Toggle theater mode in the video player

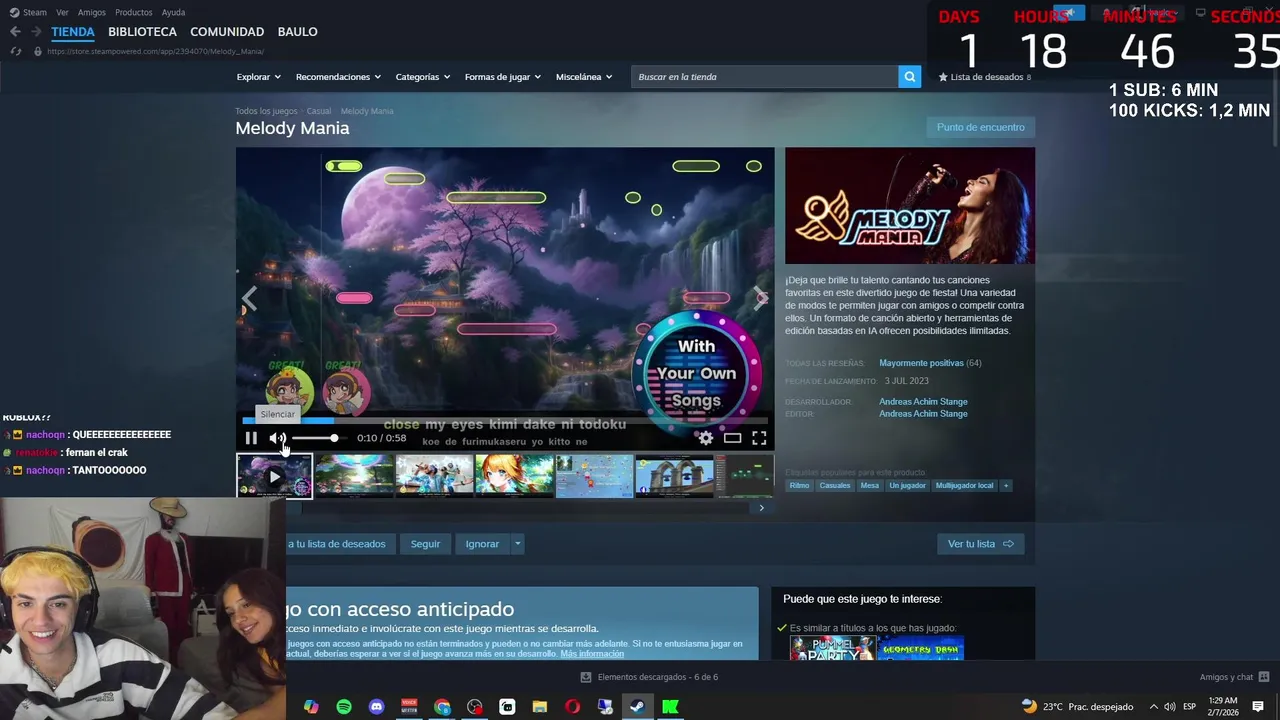[x=733, y=438]
